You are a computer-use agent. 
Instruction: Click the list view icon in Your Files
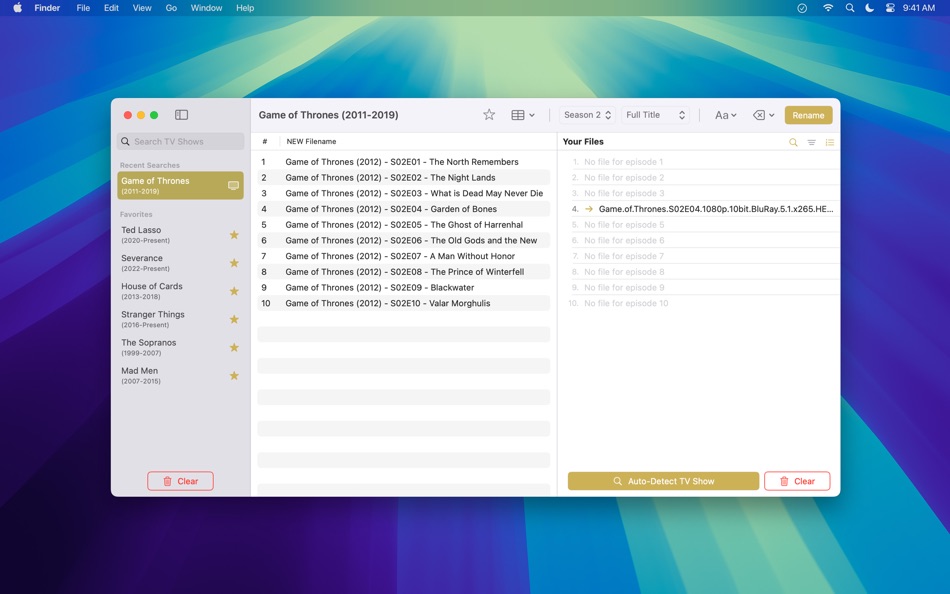pyautogui.click(x=829, y=142)
